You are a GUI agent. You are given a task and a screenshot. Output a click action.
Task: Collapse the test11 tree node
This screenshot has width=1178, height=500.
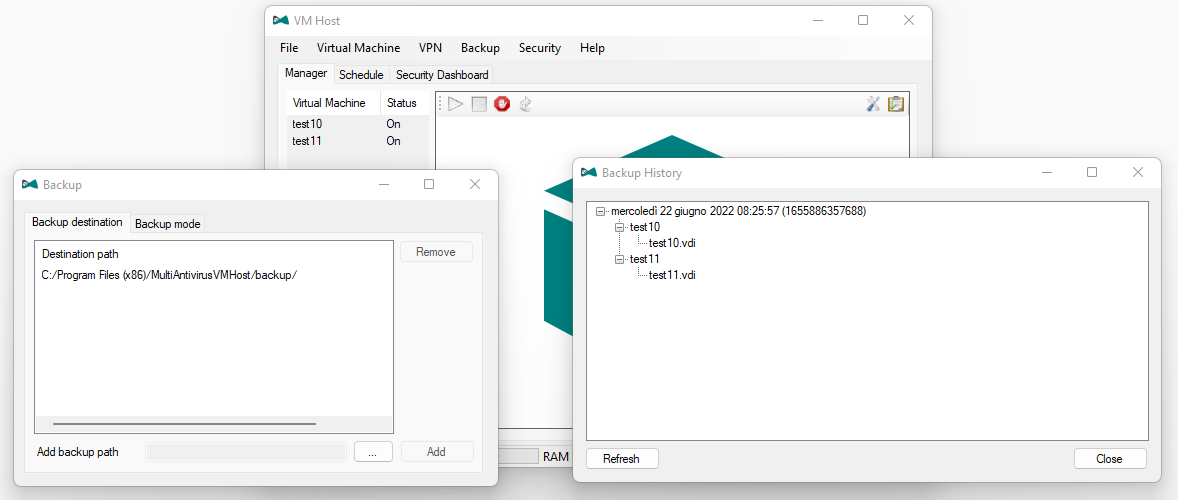click(619, 259)
